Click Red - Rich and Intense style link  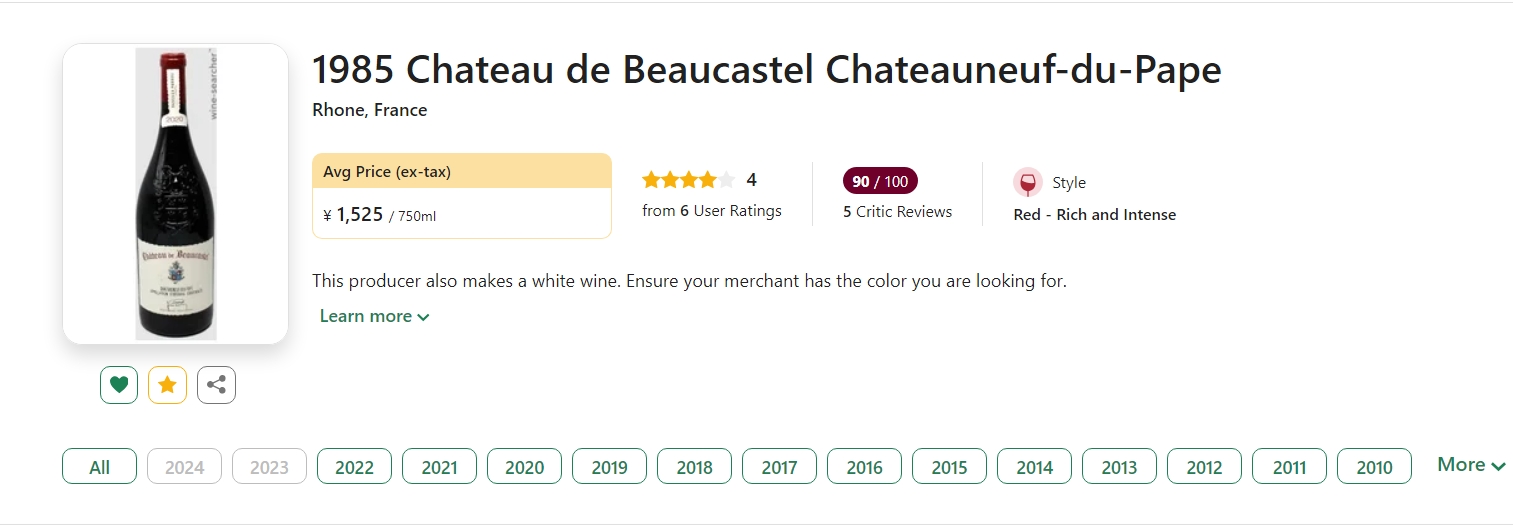1094,215
